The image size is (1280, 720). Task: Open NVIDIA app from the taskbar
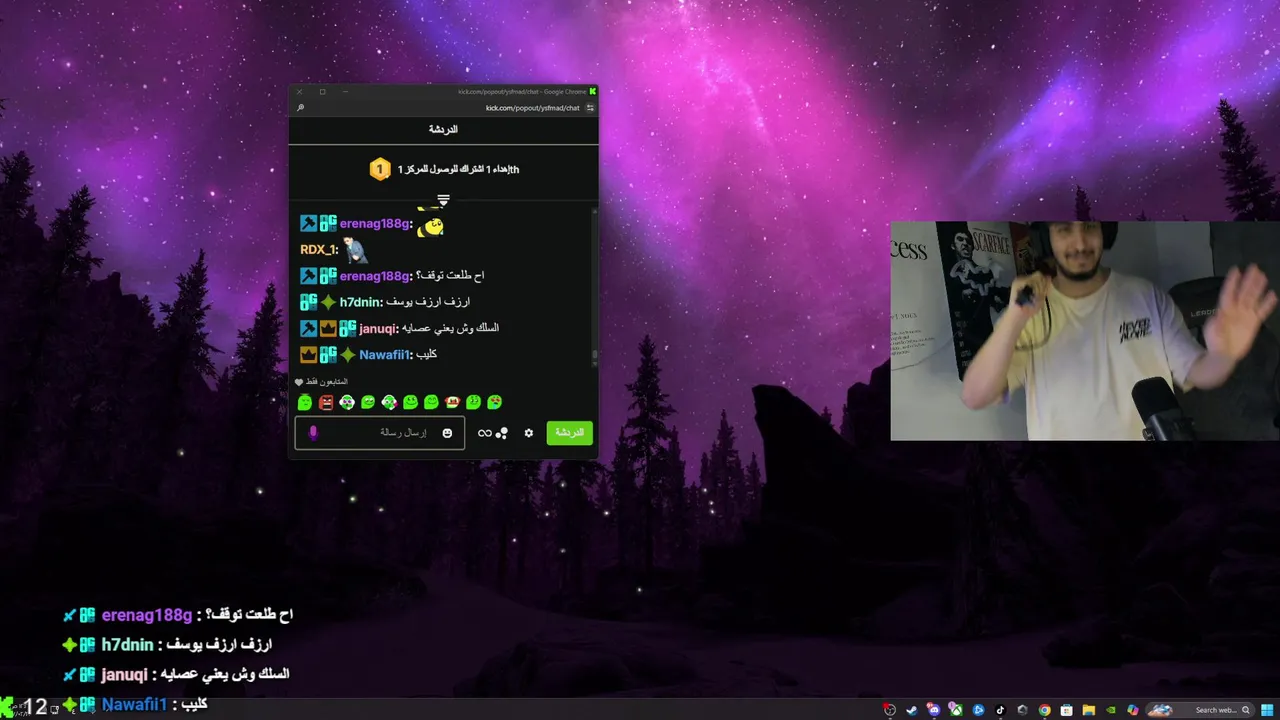(1110, 710)
